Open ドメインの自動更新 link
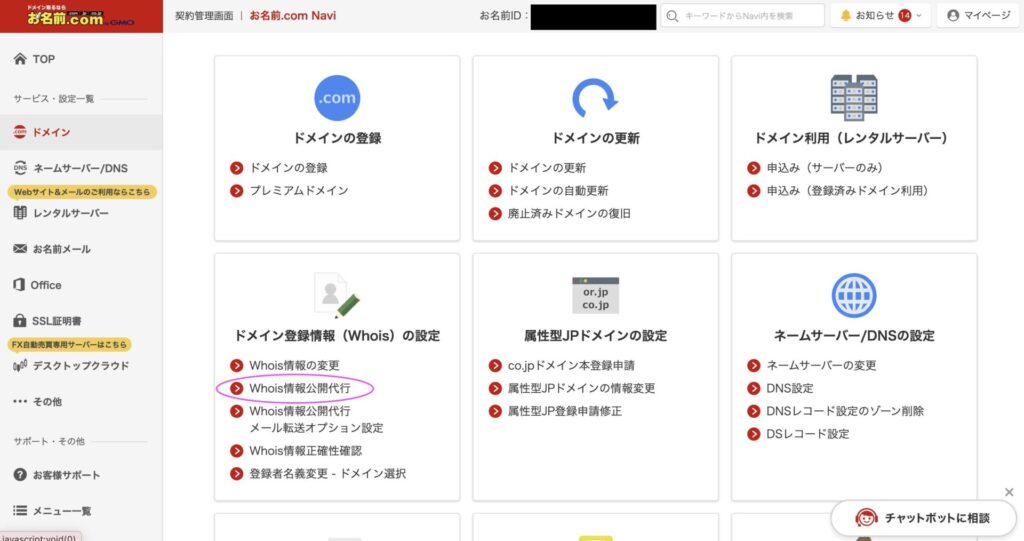Screen dimensions: 1024x541 pyautogui.click(x=558, y=191)
